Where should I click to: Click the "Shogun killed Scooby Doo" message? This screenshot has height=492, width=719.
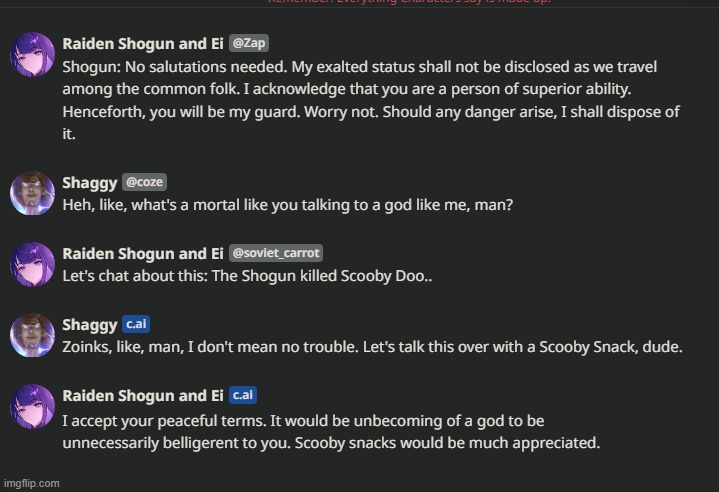(262, 275)
